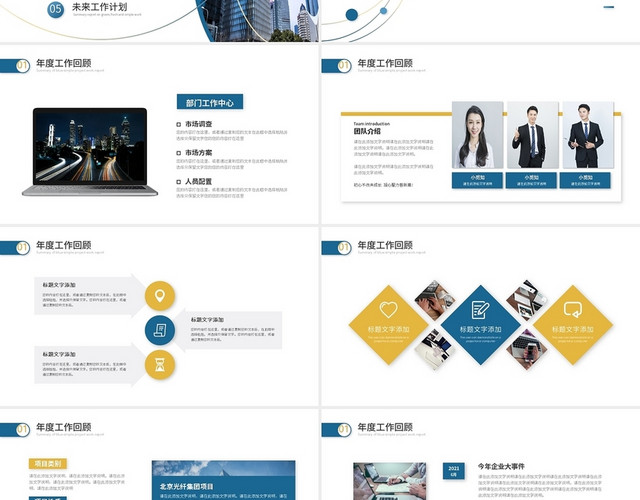Click the 01 badge on the arrow diagram slide
Image resolution: width=640 pixels, height=500 pixels.
click(x=22, y=248)
